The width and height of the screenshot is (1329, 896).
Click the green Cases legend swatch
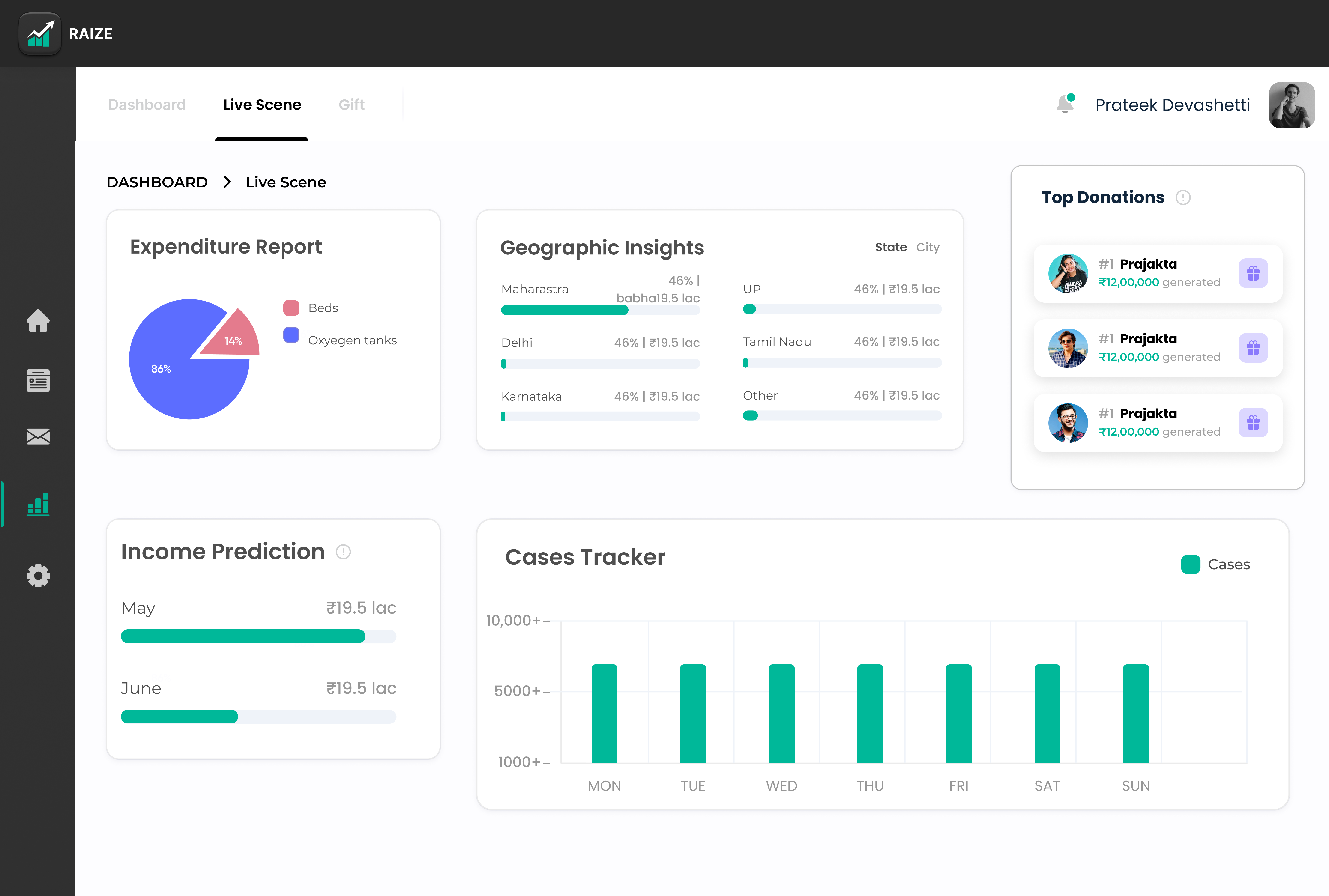click(x=1191, y=564)
